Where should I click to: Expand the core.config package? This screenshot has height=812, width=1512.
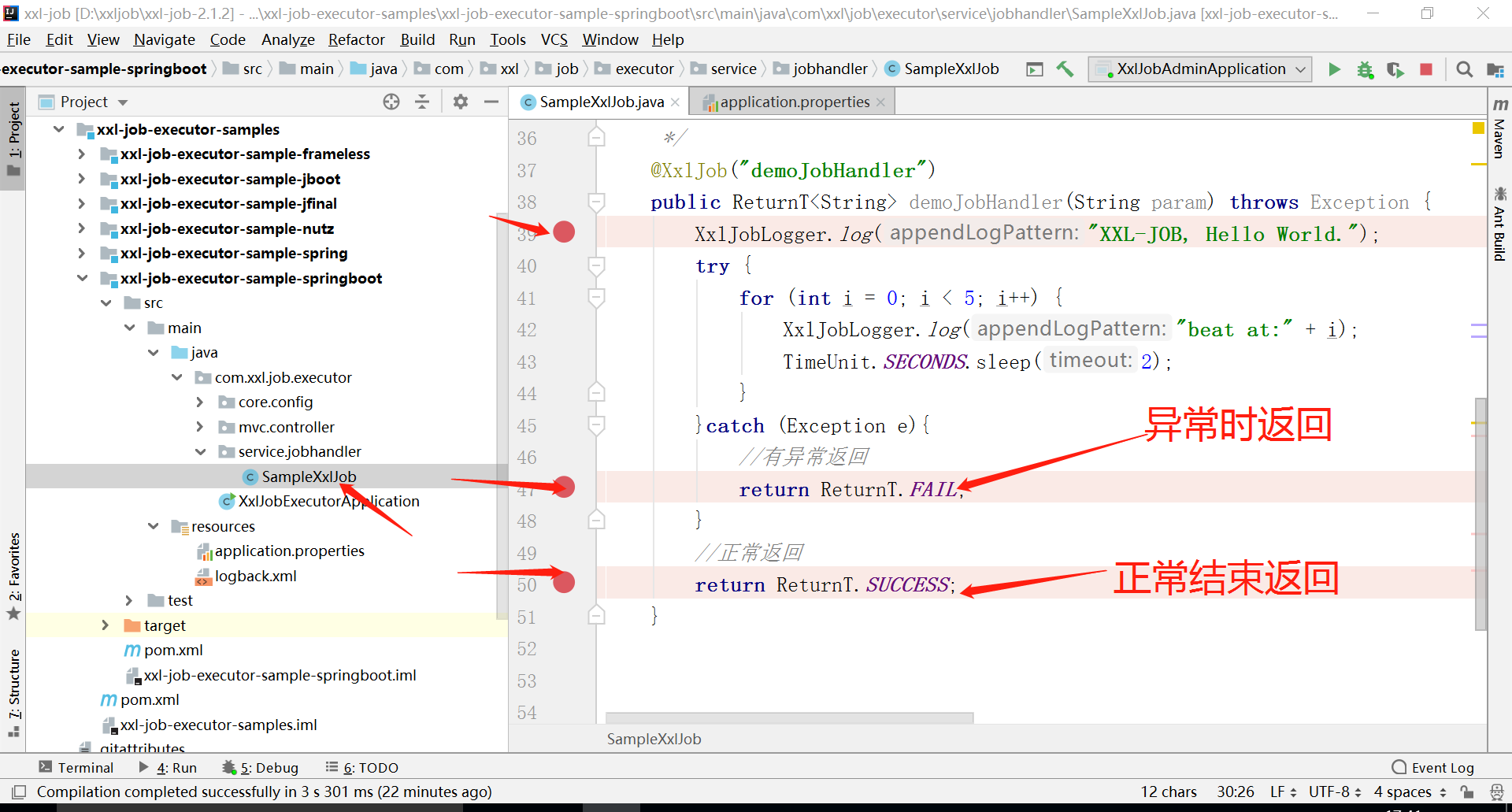[200, 402]
